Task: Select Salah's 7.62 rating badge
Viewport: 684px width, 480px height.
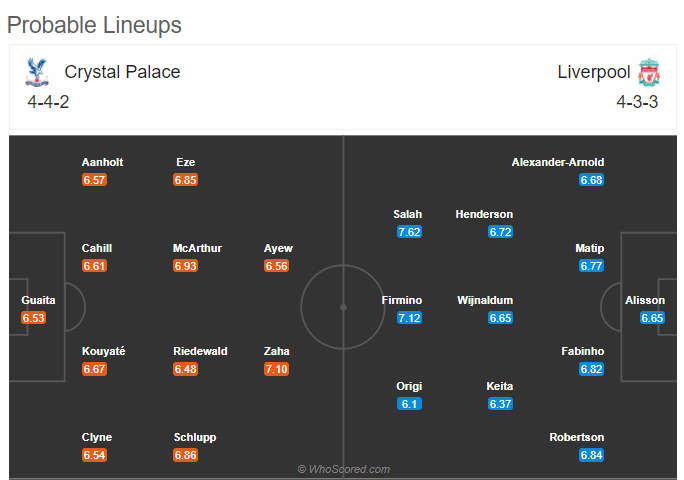Action: 409,232
